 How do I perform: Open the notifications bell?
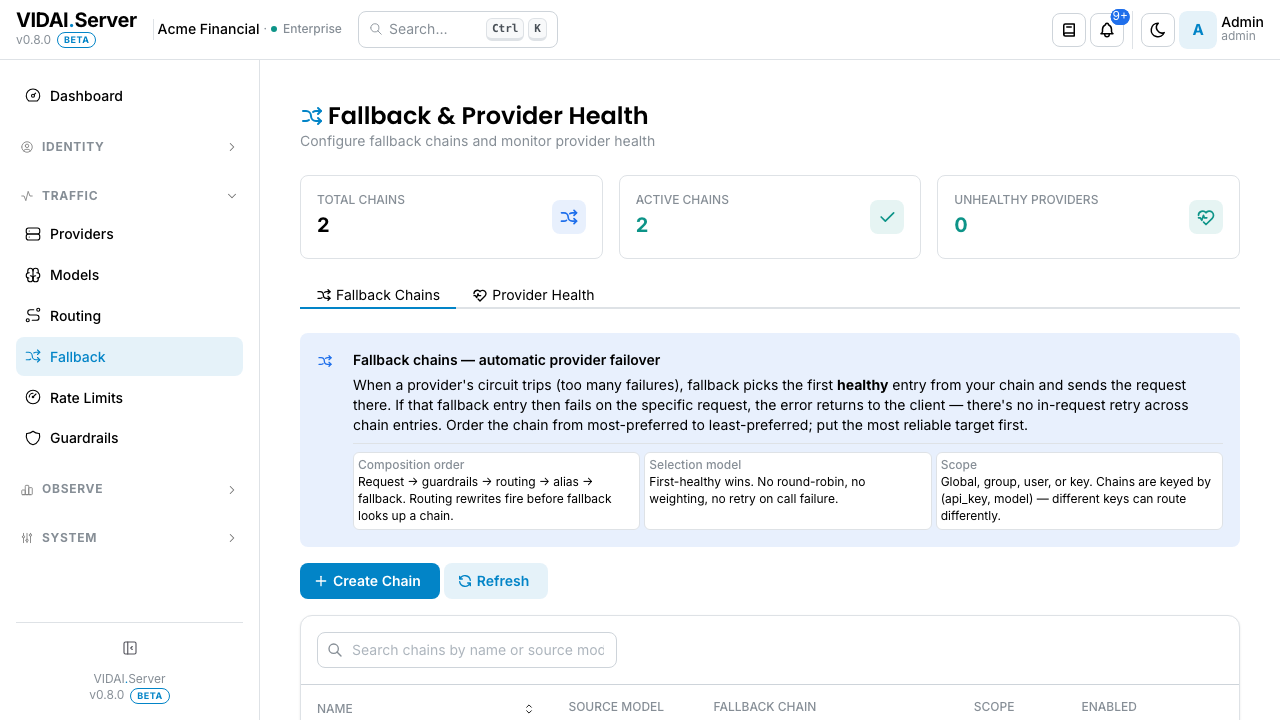pyautogui.click(x=1107, y=30)
